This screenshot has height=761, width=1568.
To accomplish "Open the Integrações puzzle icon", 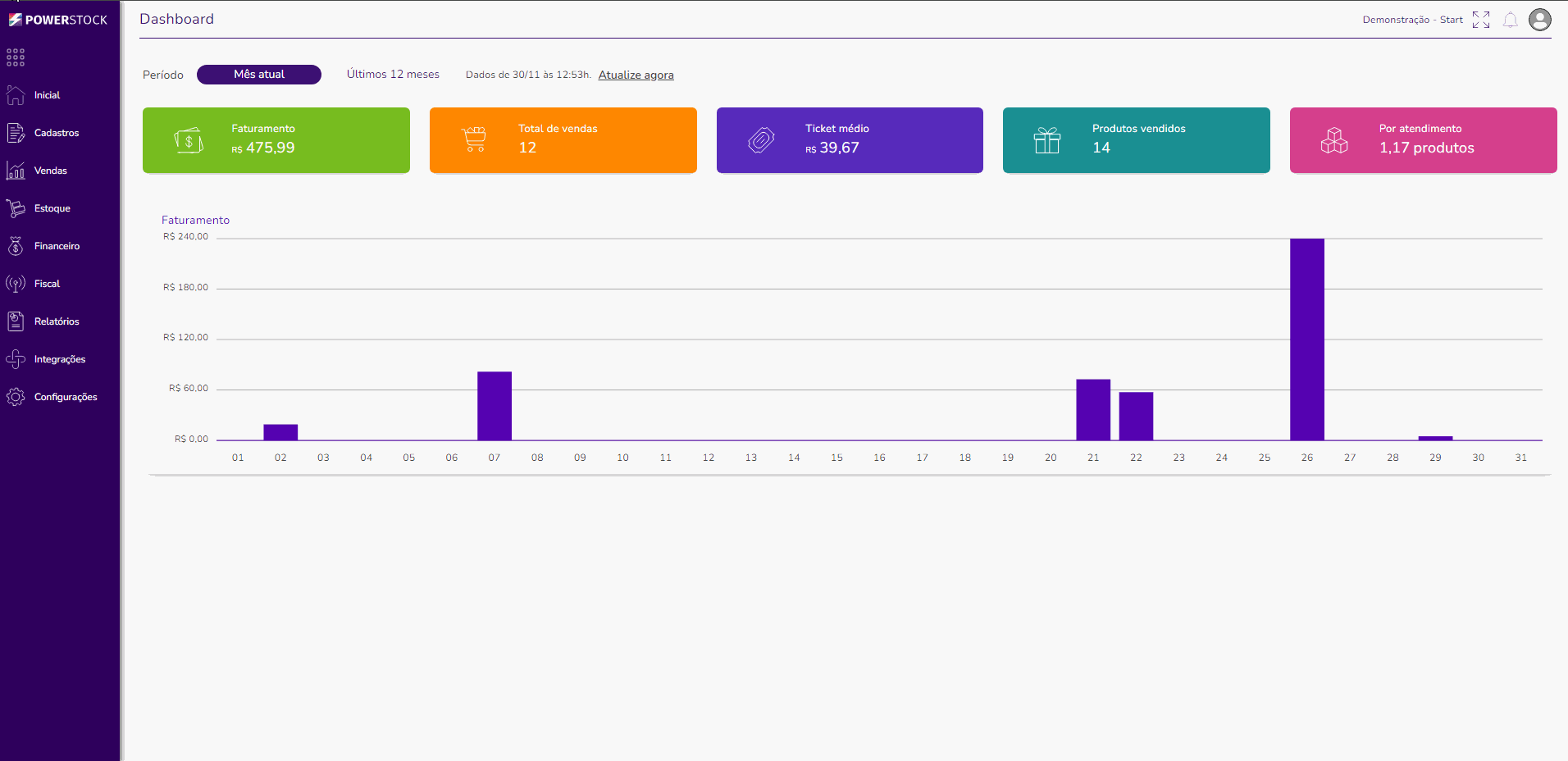I will pos(16,359).
